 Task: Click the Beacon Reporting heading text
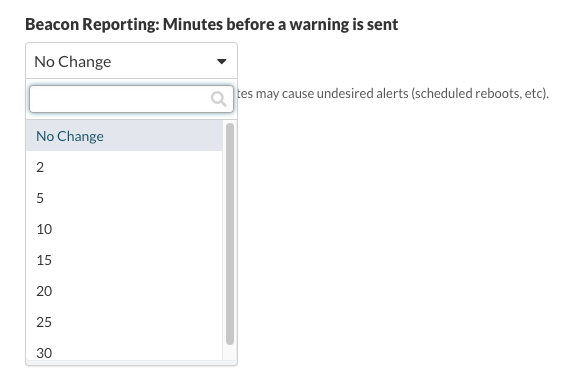click(212, 24)
